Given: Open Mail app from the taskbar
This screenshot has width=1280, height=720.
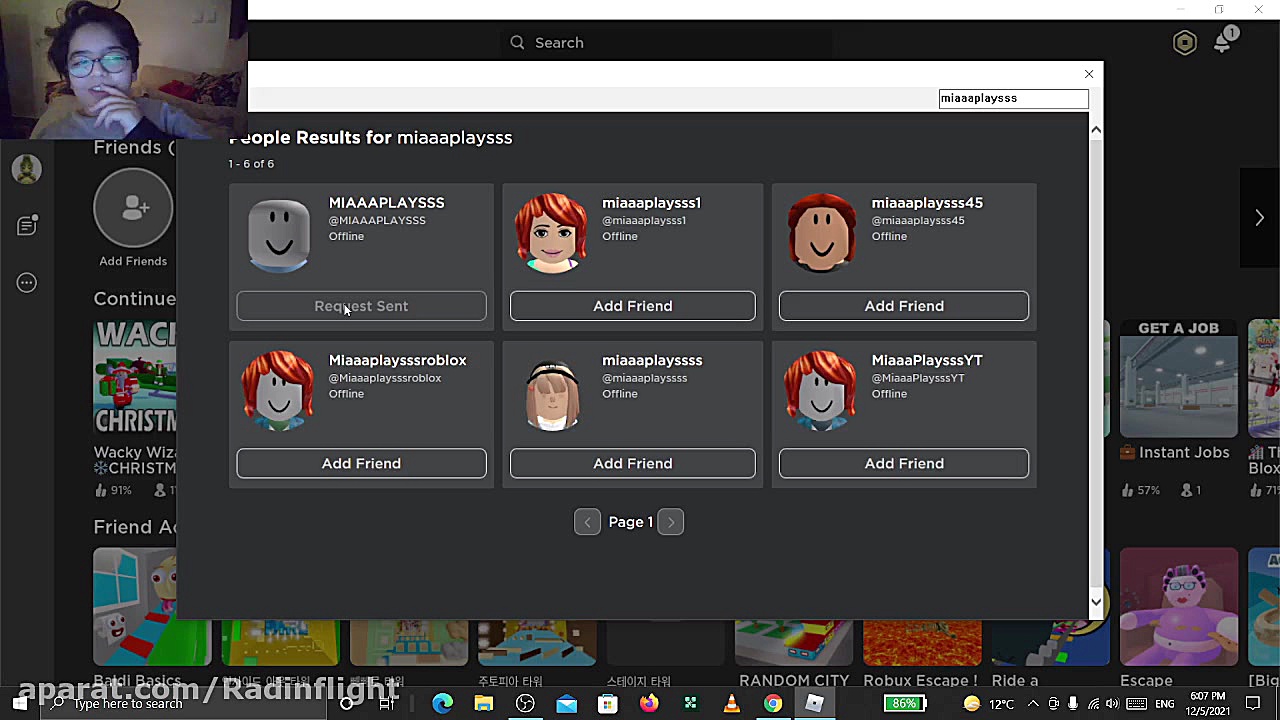Looking at the screenshot, I should (566, 704).
